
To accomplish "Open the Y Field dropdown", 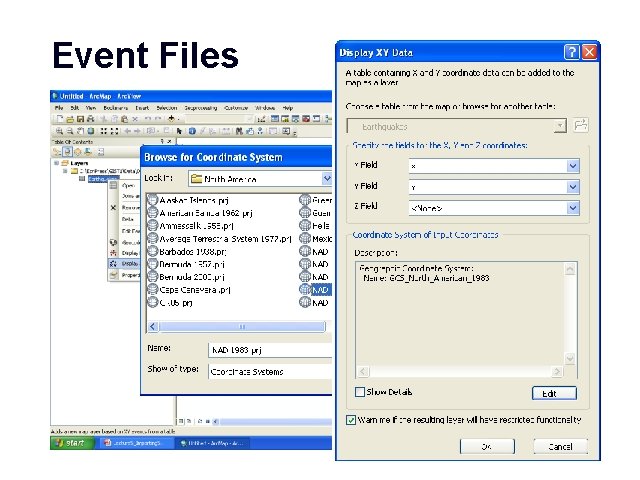I will tap(573, 187).
